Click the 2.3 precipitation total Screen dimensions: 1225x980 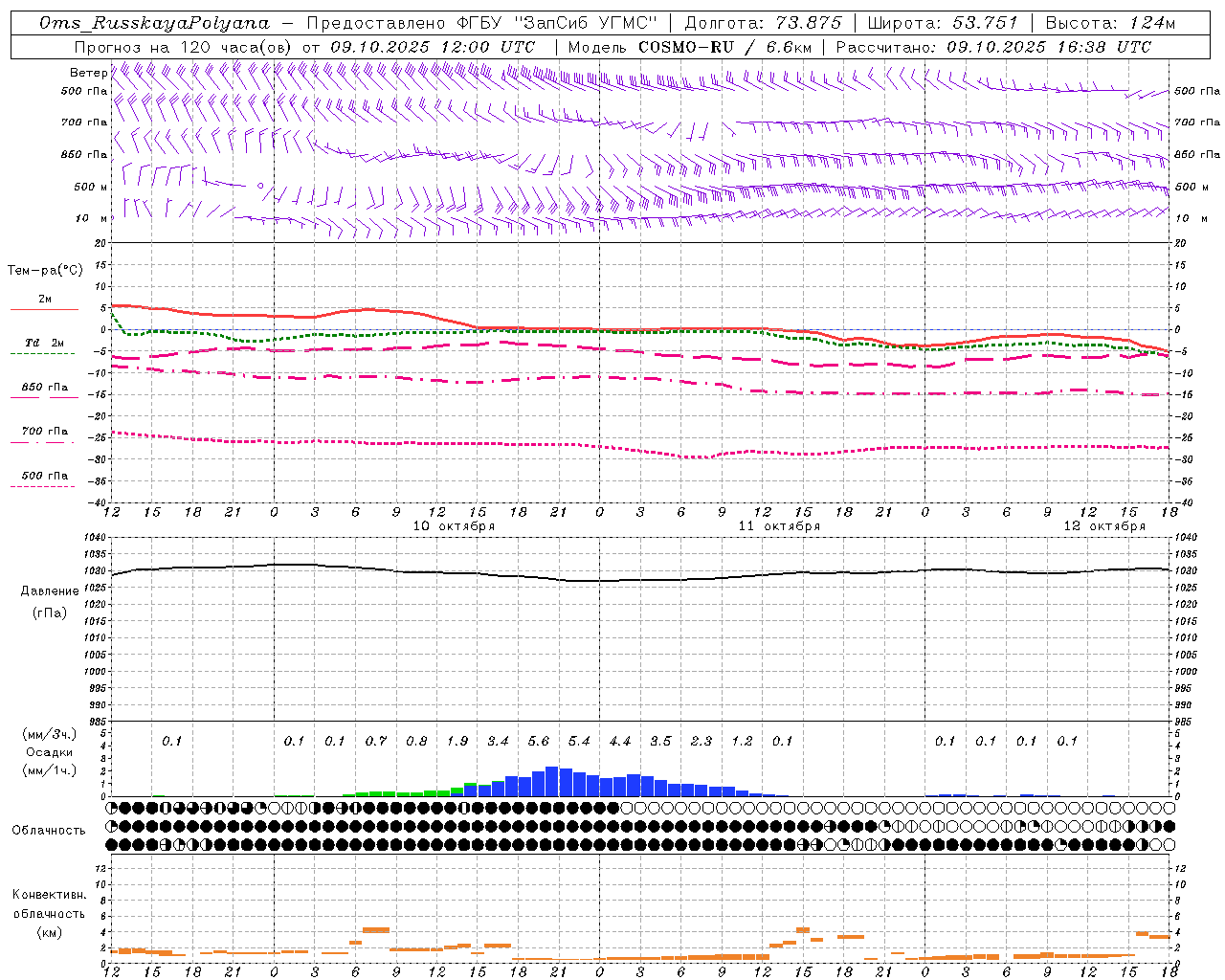coord(702,741)
